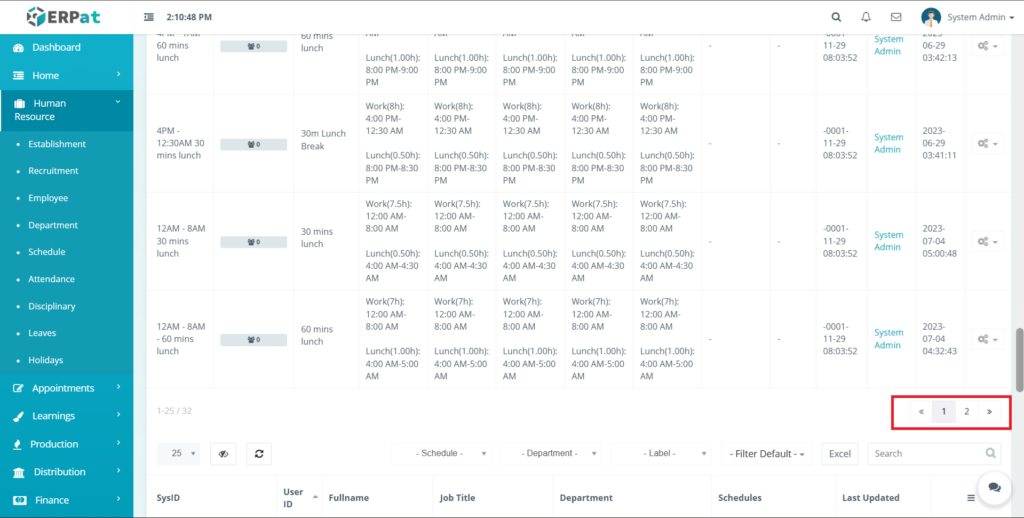This screenshot has width=1024, height=518.
Task: Click the page vertical scrollbar thumb
Action: pos(1019,358)
